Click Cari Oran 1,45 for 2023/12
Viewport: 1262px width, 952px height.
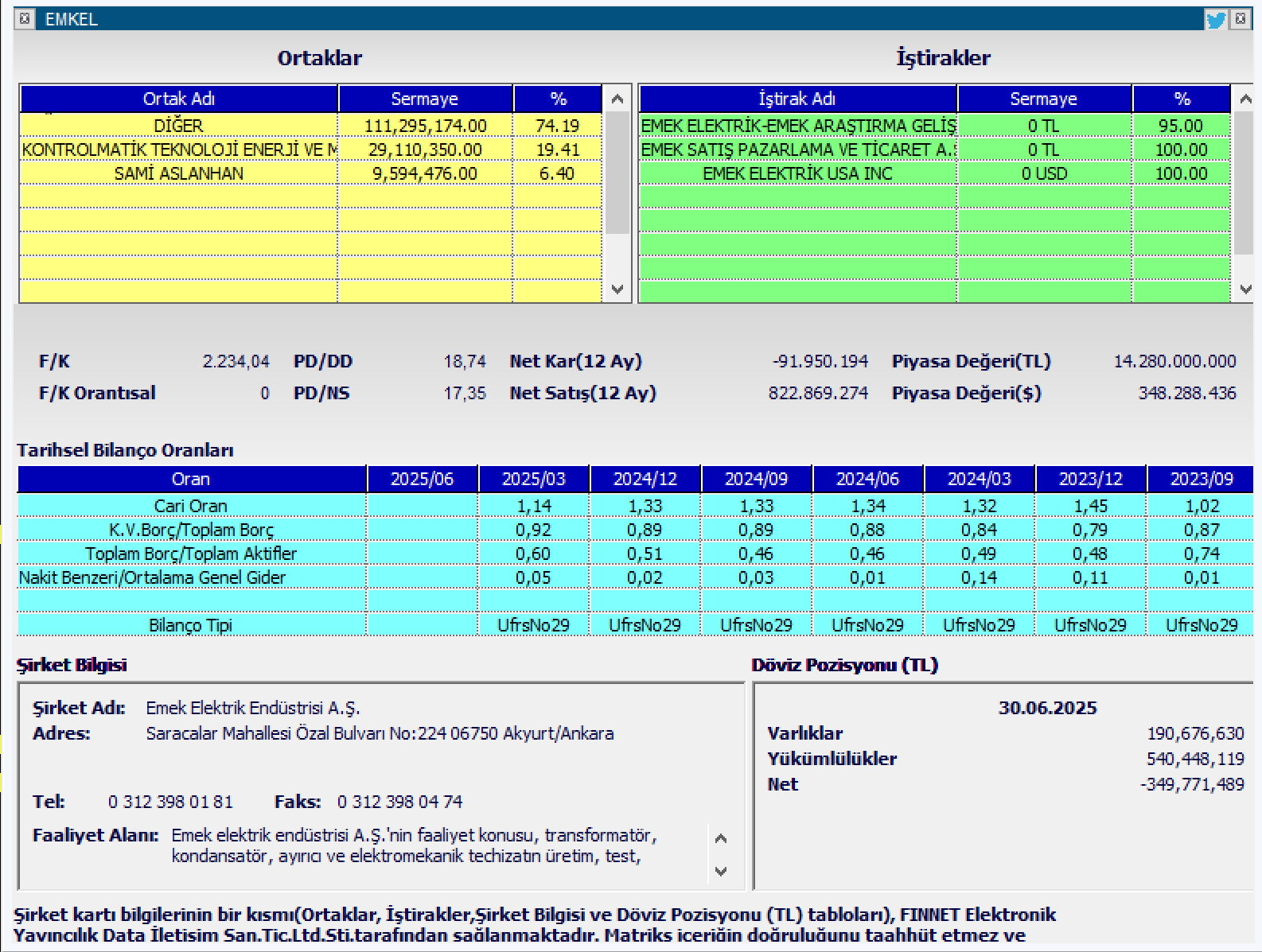(1090, 506)
